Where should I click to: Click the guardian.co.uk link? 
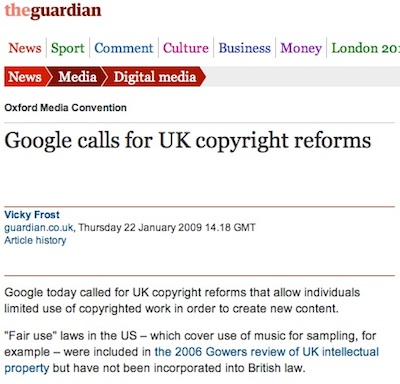(x=39, y=228)
